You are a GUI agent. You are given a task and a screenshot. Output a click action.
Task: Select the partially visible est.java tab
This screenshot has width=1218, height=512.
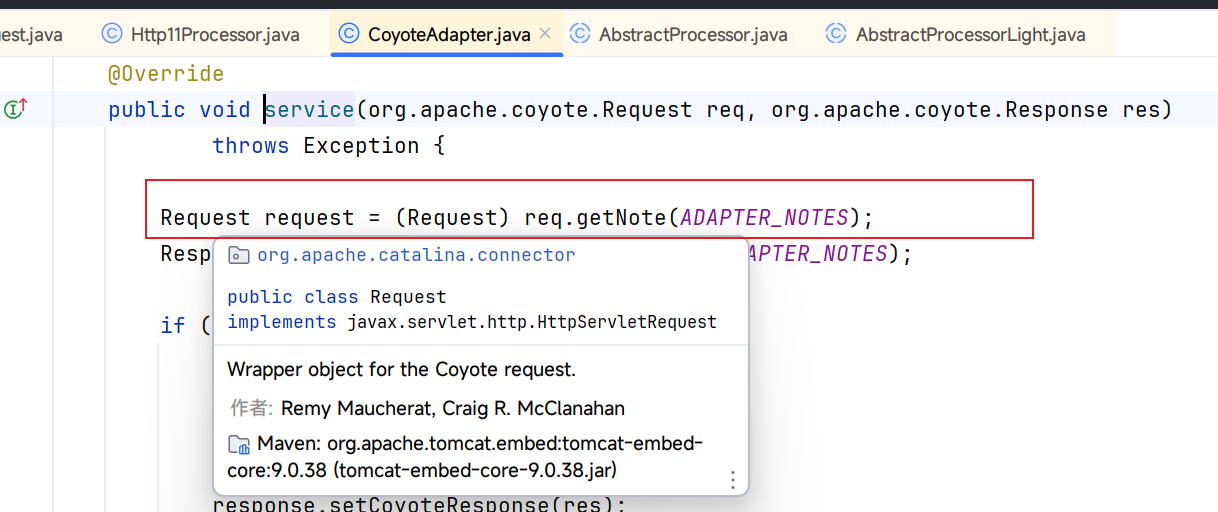click(30, 35)
